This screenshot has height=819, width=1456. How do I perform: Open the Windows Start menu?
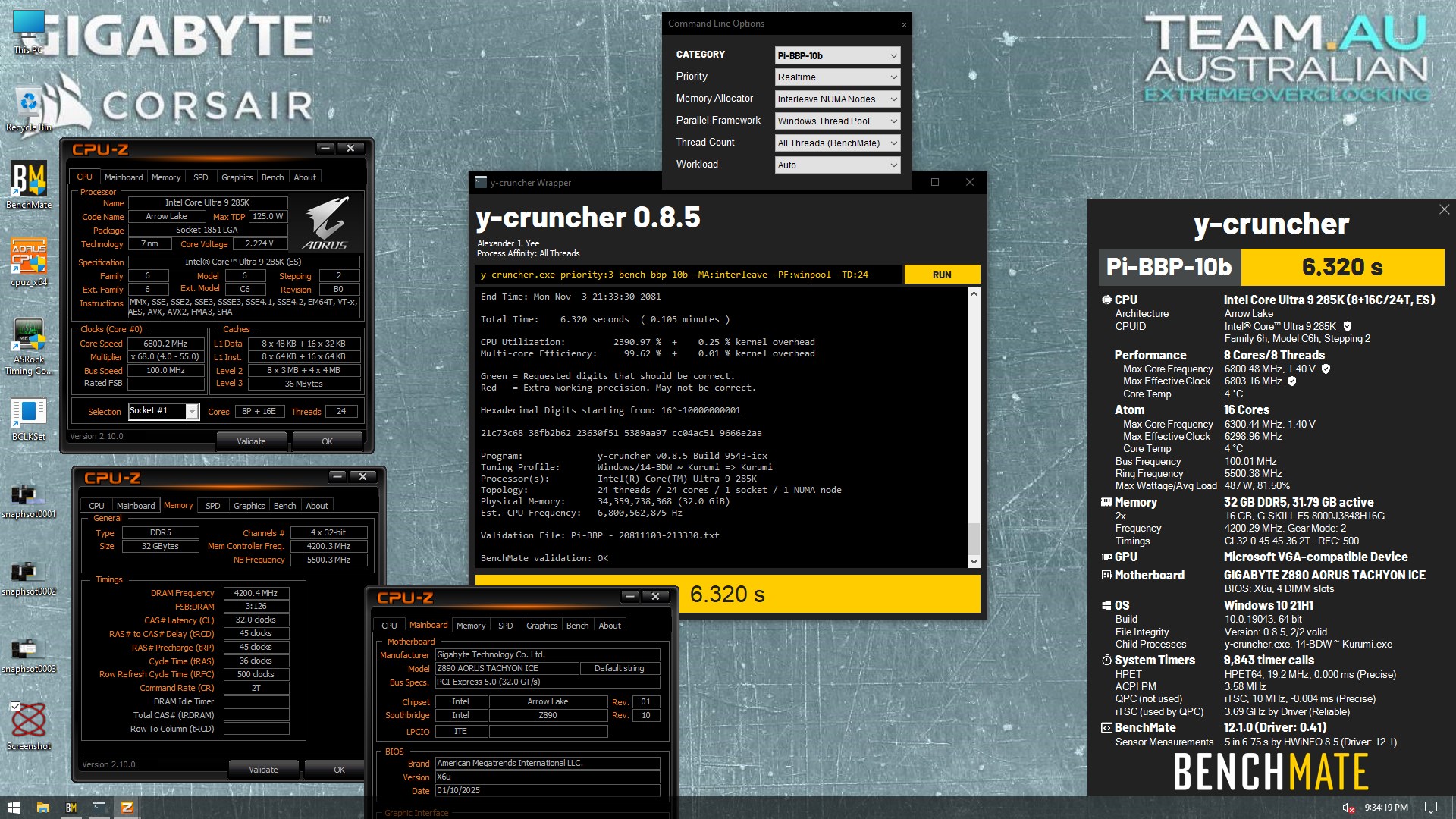coord(13,808)
